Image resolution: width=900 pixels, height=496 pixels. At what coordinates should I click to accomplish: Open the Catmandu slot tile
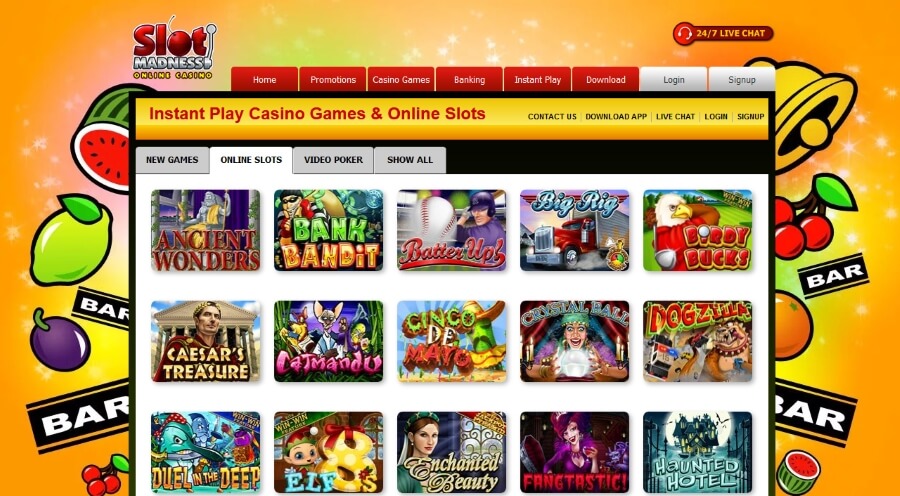328,341
